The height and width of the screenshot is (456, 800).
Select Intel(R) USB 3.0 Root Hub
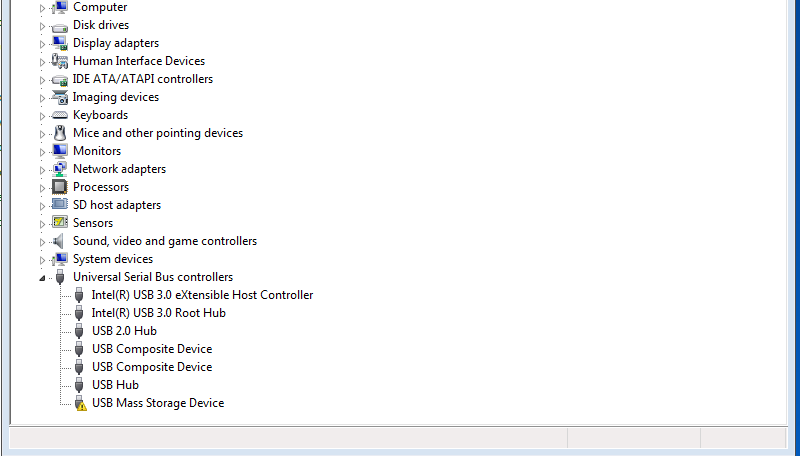[159, 313]
